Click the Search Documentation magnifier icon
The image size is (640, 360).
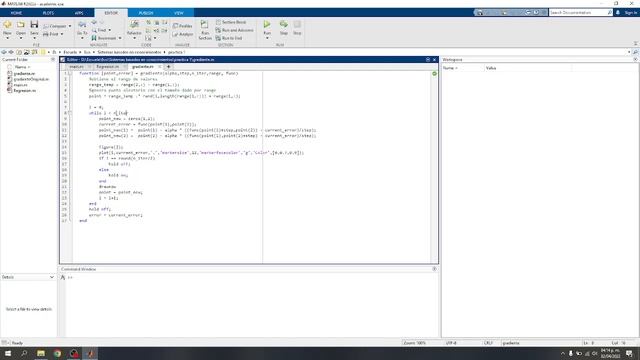tap(610, 13)
